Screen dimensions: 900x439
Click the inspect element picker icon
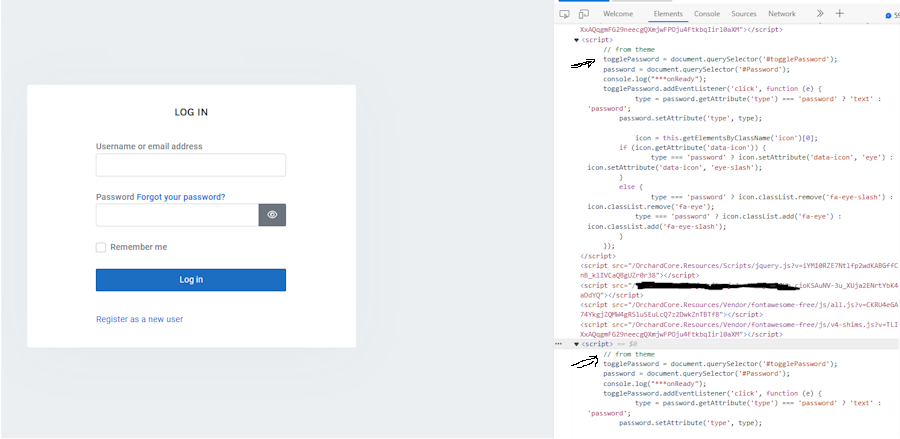[x=564, y=14]
